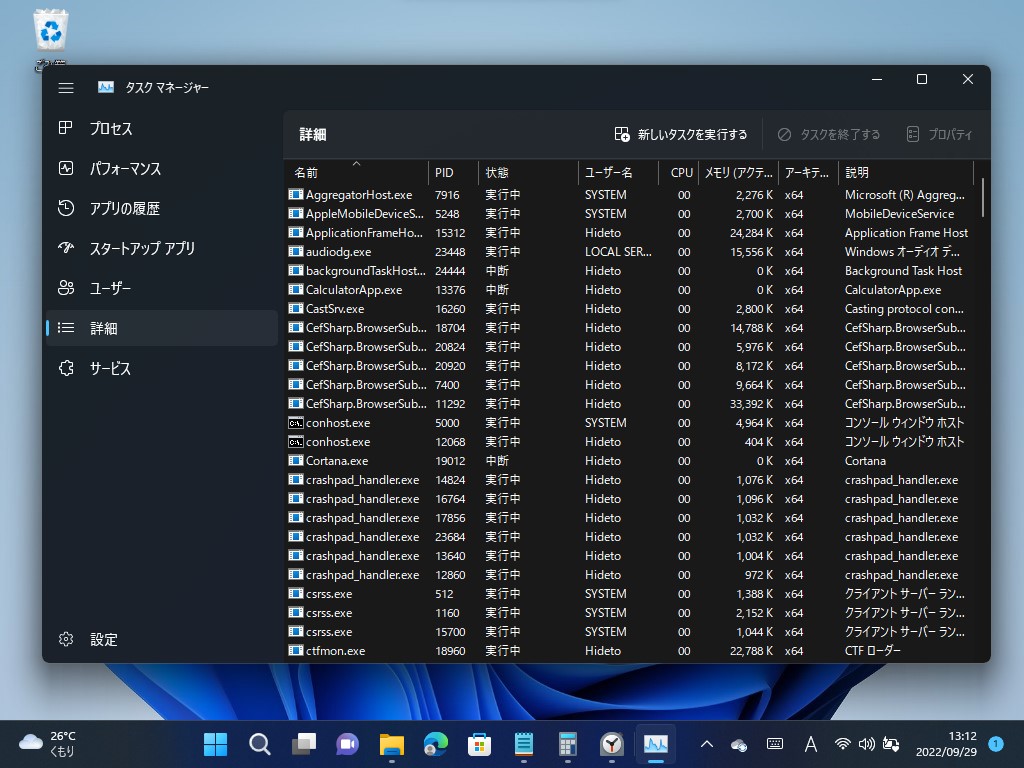The width and height of the screenshot is (1024, 768).
Task: Select conhost.exe icon with PID 12068
Action: [x=296, y=441]
